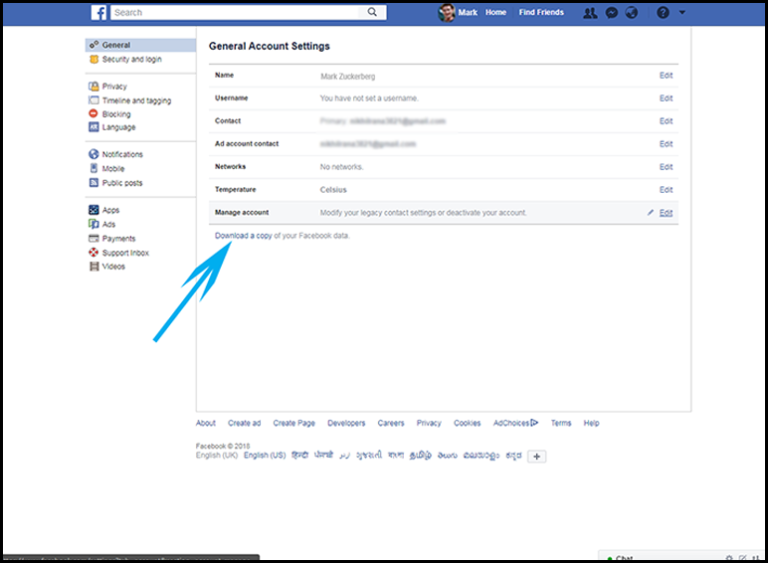Open Blocking settings
This screenshot has width=768, height=563.
(x=117, y=114)
